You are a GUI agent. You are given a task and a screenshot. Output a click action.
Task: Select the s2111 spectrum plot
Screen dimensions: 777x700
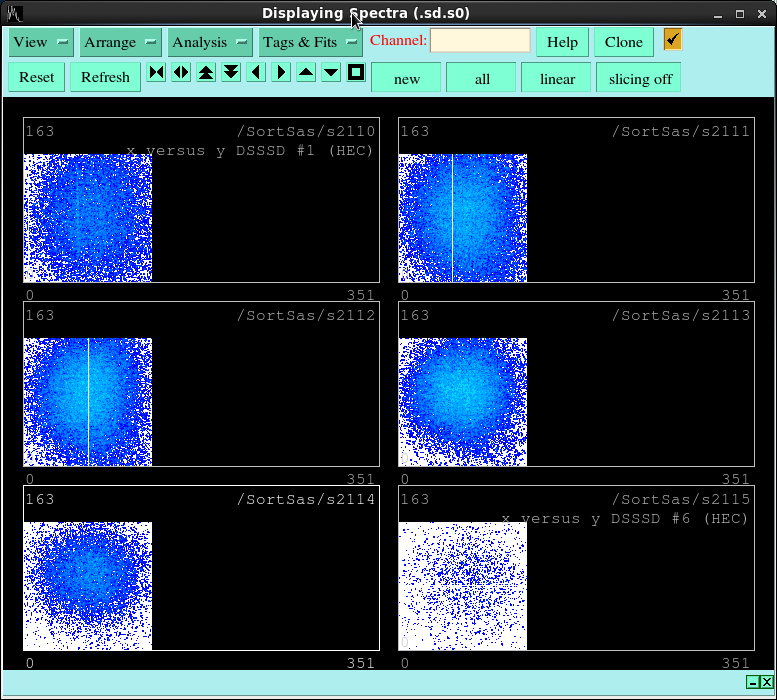click(576, 200)
